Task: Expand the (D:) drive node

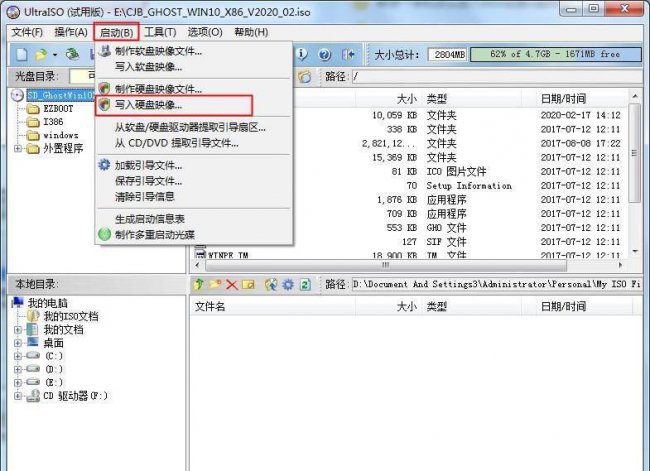Action: (x=18, y=369)
